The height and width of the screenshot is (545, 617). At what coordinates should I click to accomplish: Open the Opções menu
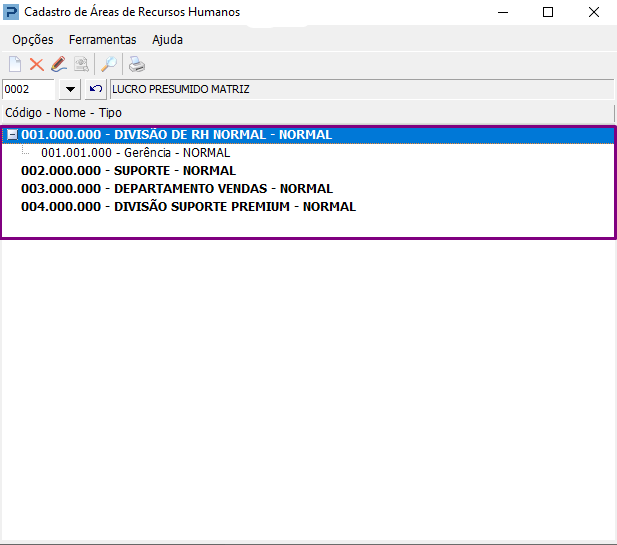click(x=33, y=40)
